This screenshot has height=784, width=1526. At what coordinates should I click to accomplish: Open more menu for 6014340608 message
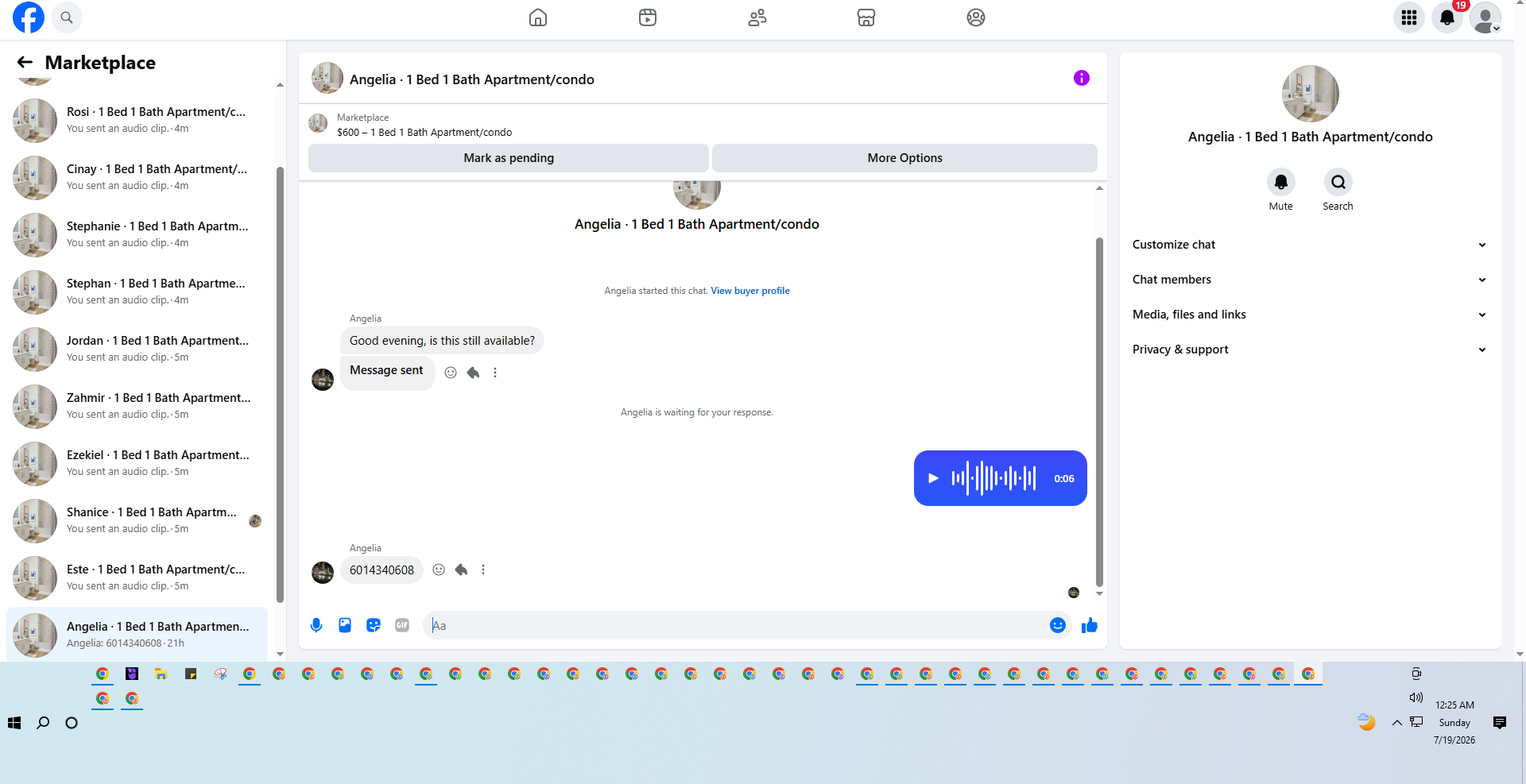point(483,570)
